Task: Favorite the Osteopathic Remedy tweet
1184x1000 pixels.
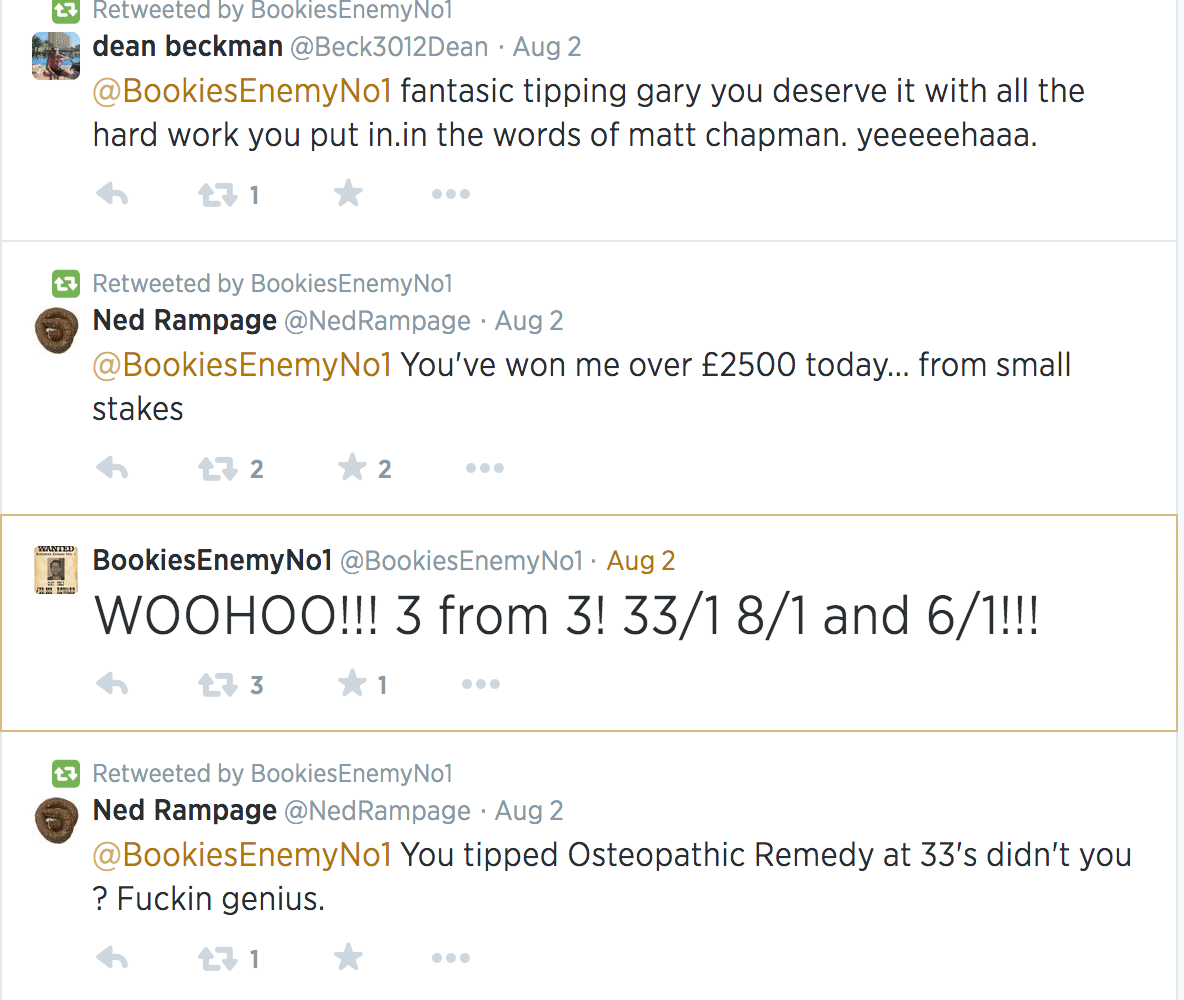Action: [348, 958]
